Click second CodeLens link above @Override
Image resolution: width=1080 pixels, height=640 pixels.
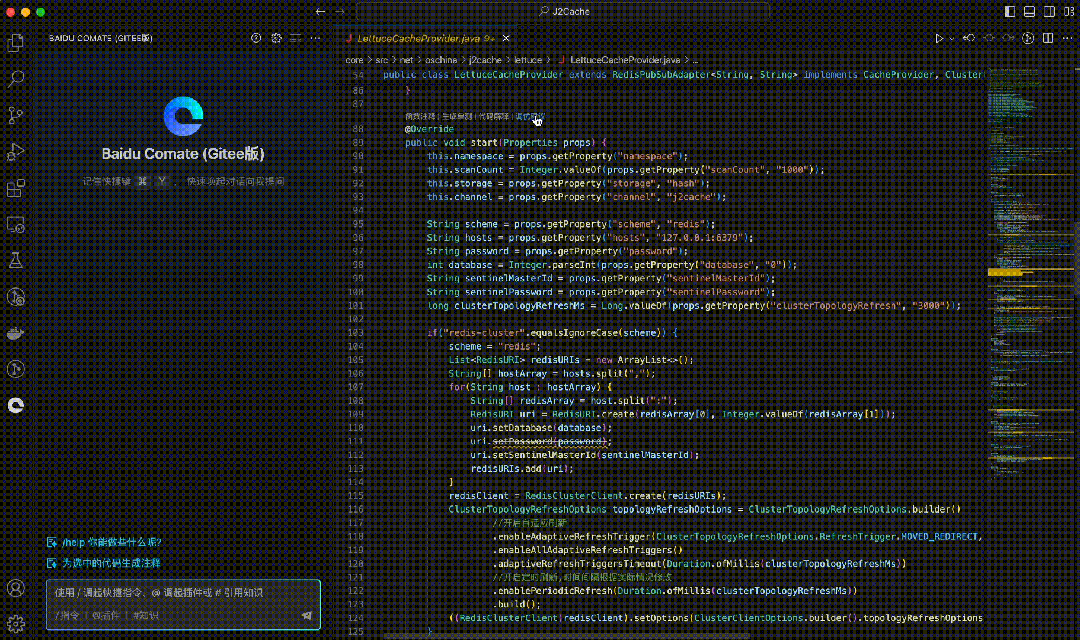[457, 116]
